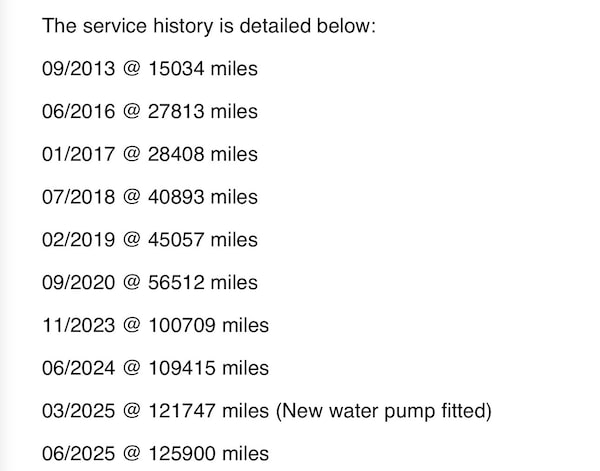Click the 15034 miles reading
Image resolution: width=600 pixels, height=471 pixels.
(202, 69)
